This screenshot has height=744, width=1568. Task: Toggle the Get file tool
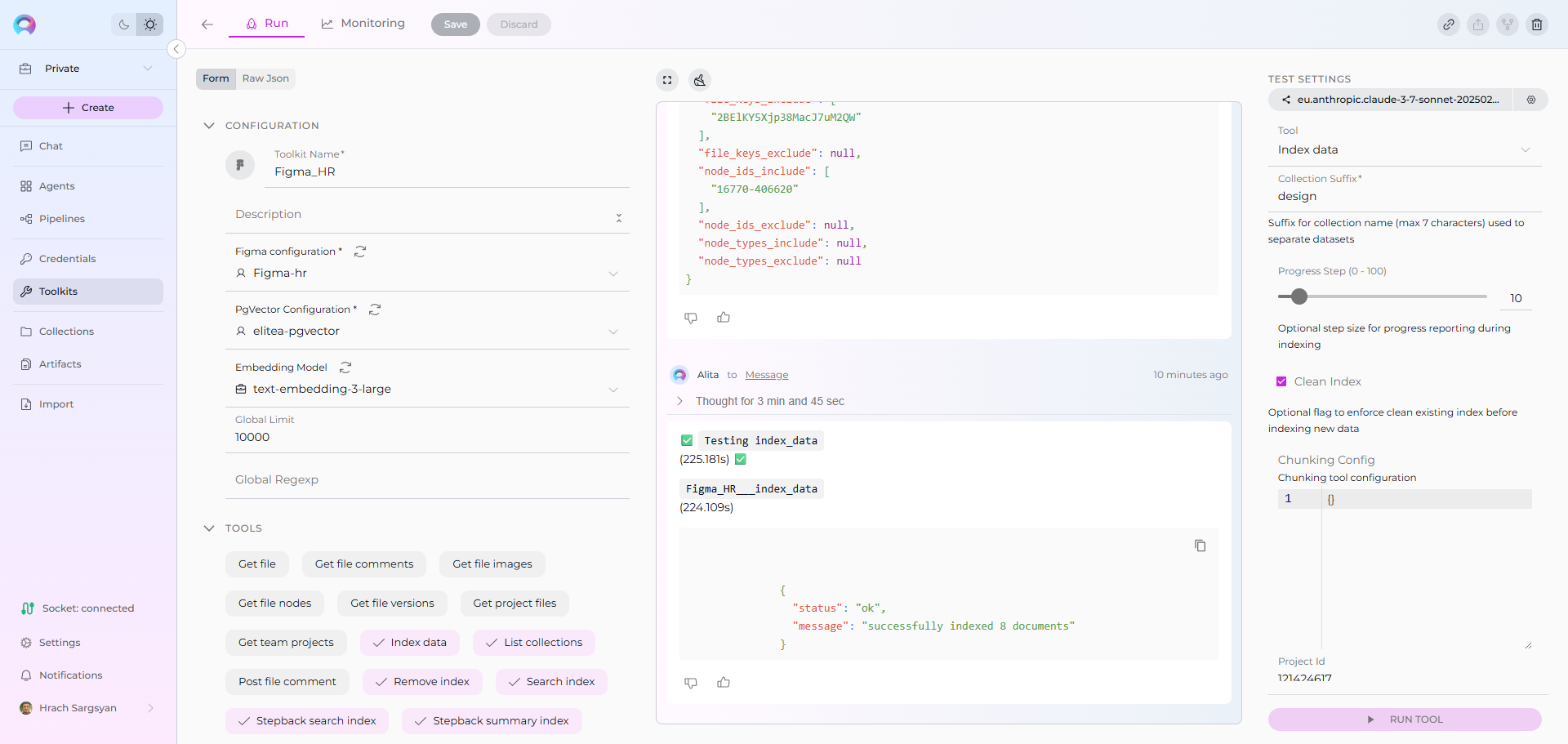257,564
